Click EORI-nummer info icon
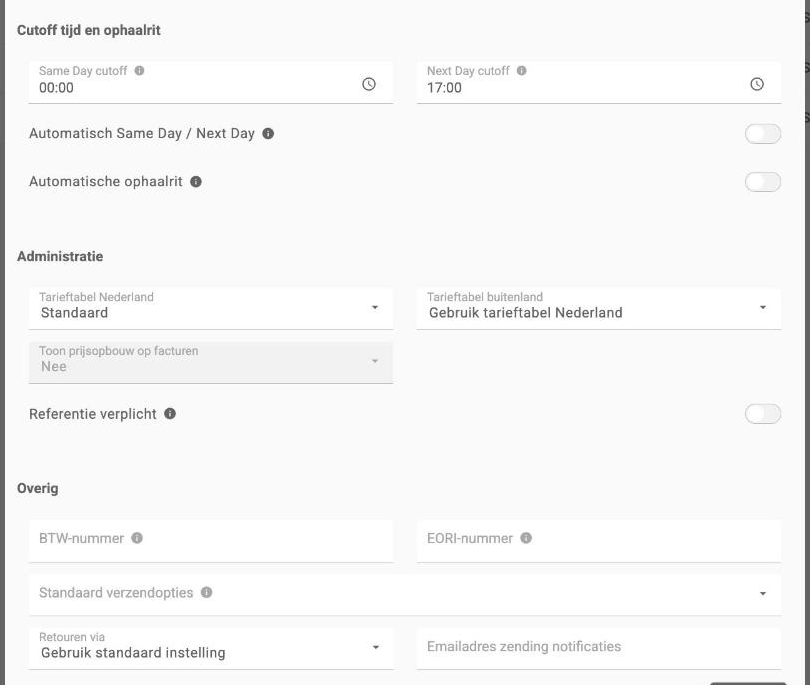The height and width of the screenshot is (685, 810). coord(526,538)
